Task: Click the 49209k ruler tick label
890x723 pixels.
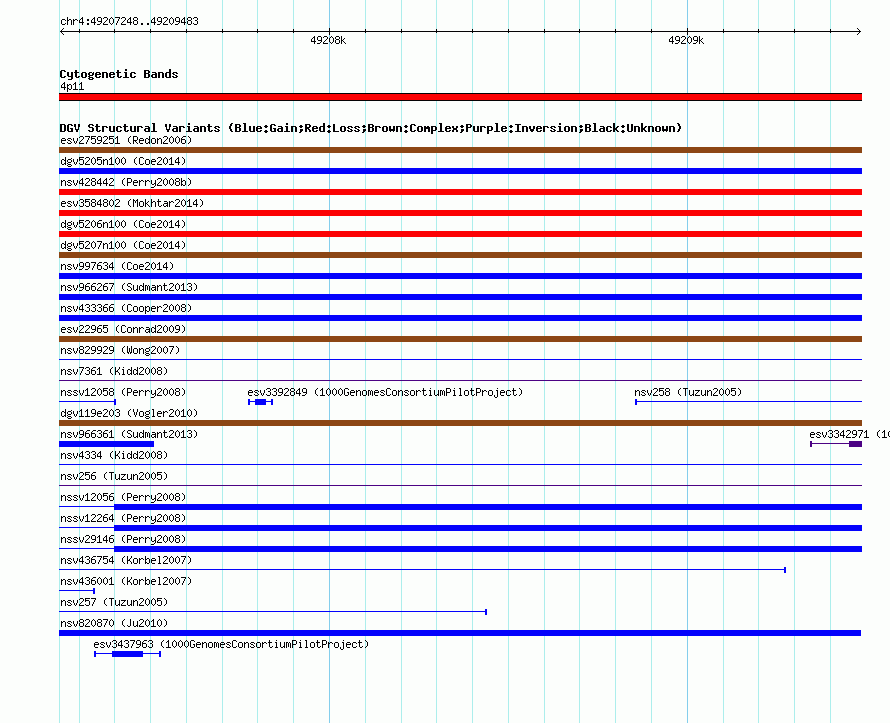Action: tap(686, 40)
